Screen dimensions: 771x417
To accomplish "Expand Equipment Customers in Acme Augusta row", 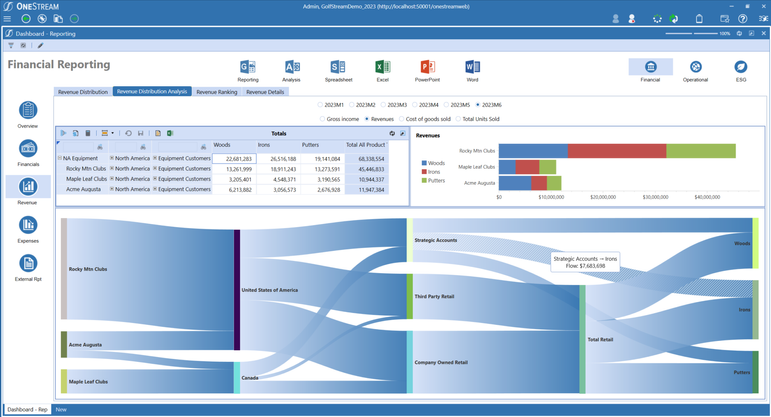I will pos(154,189).
